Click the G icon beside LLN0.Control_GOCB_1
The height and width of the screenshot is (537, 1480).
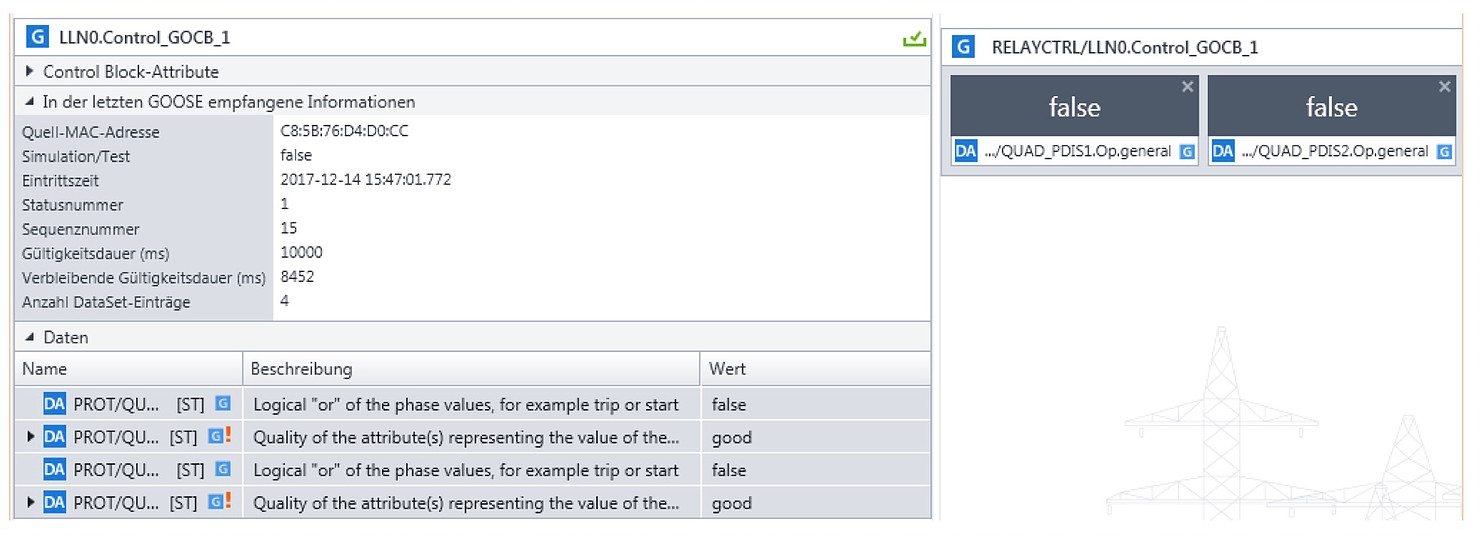pyautogui.click(x=37, y=38)
